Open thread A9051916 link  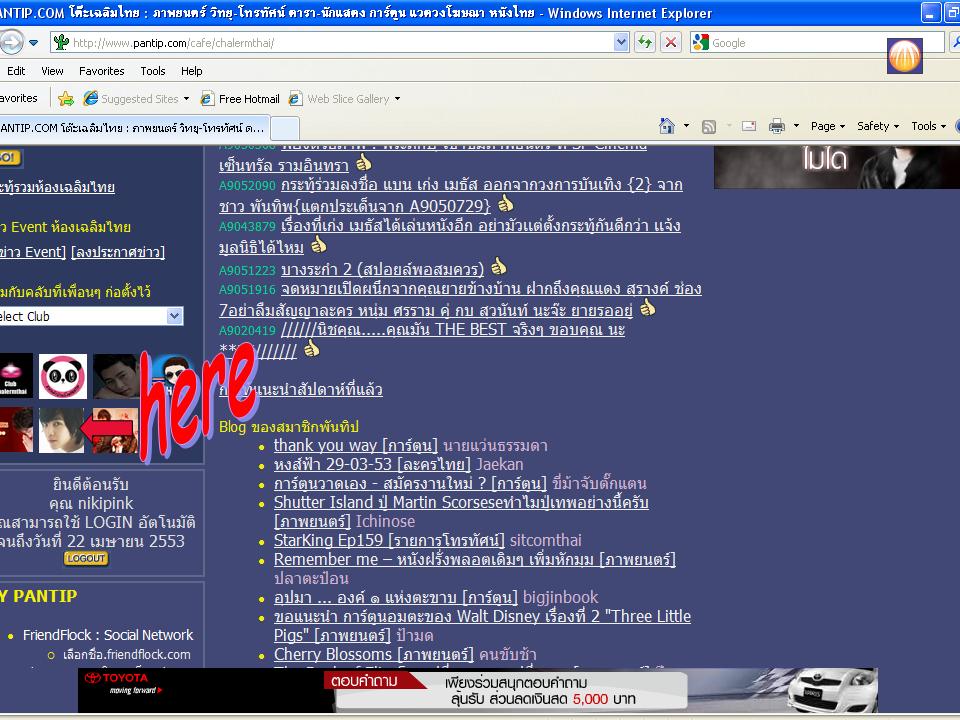[x=460, y=299]
